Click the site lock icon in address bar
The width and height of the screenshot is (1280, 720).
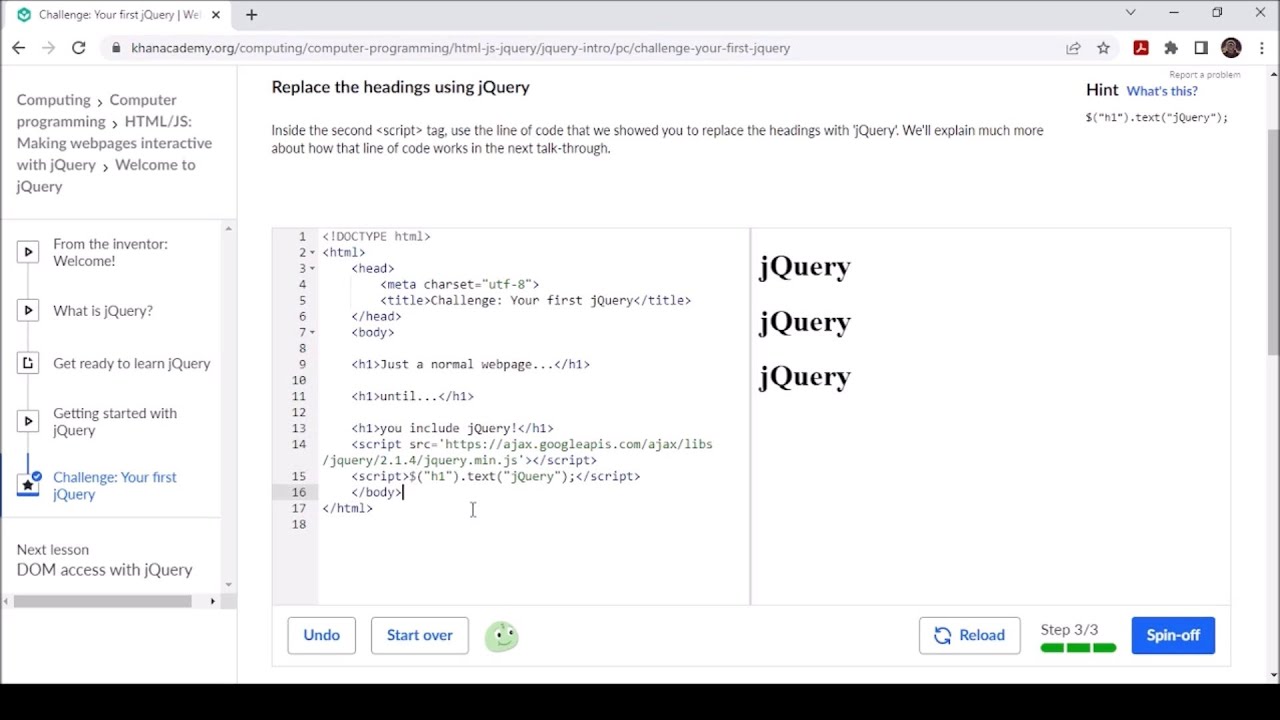coord(118,48)
